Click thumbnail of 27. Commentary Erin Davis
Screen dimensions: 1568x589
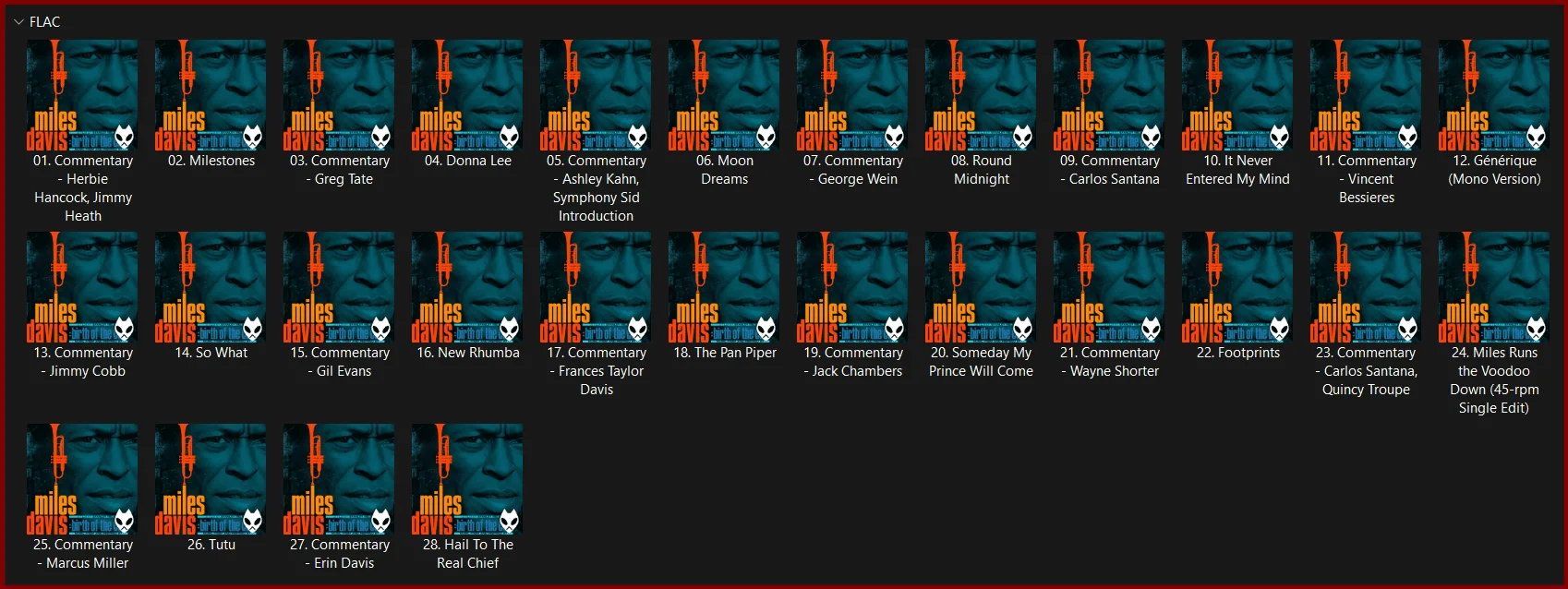coord(339,479)
